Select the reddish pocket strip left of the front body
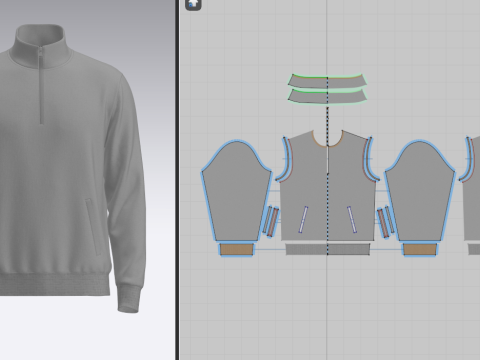The width and height of the screenshot is (480, 360). tap(273, 222)
